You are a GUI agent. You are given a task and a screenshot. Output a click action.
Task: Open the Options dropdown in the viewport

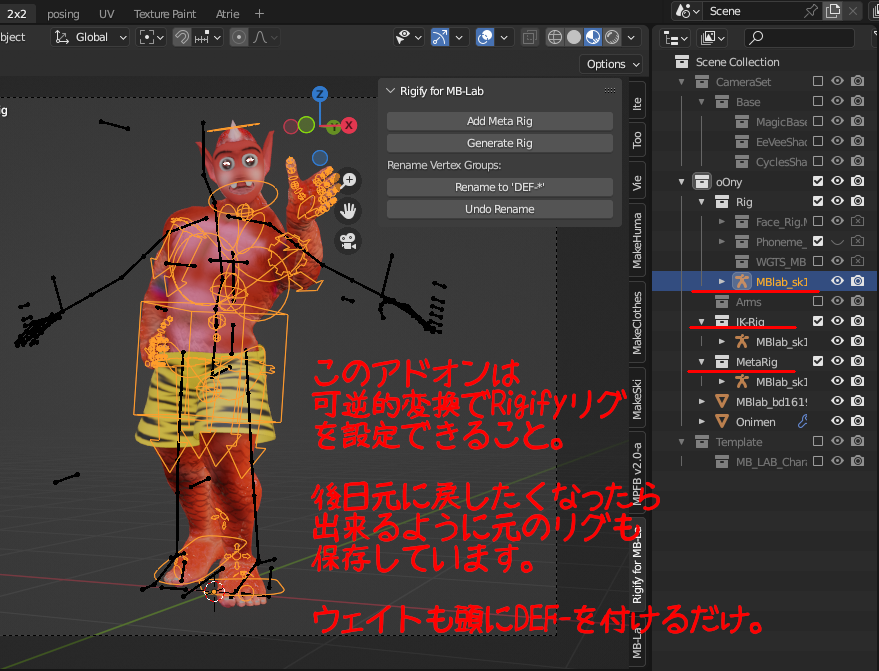pyautogui.click(x=611, y=63)
